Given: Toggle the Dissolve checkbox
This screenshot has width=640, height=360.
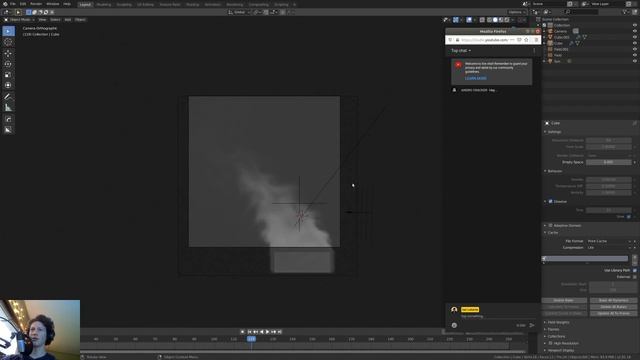Looking at the screenshot, I should [551, 202].
